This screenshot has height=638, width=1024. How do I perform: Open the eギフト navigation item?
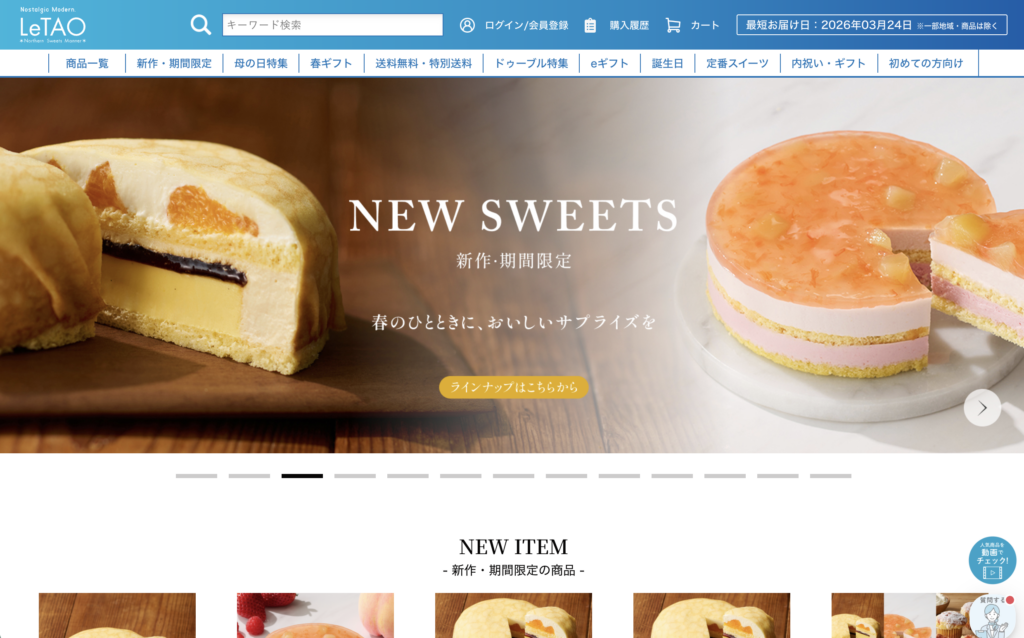click(x=609, y=63)
